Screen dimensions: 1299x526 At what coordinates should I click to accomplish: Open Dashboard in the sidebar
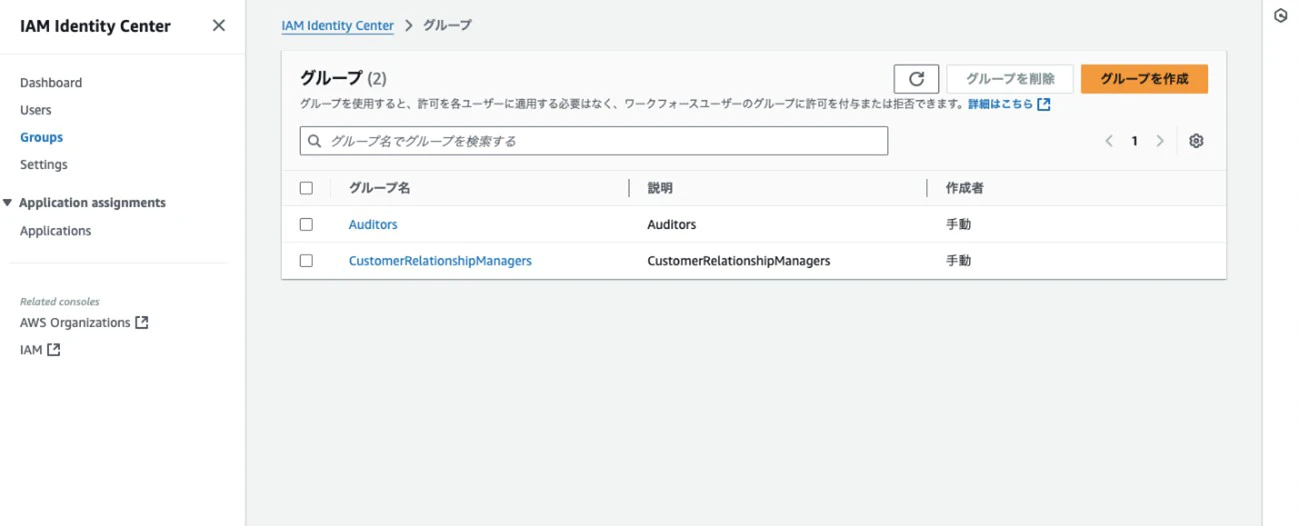51,83
